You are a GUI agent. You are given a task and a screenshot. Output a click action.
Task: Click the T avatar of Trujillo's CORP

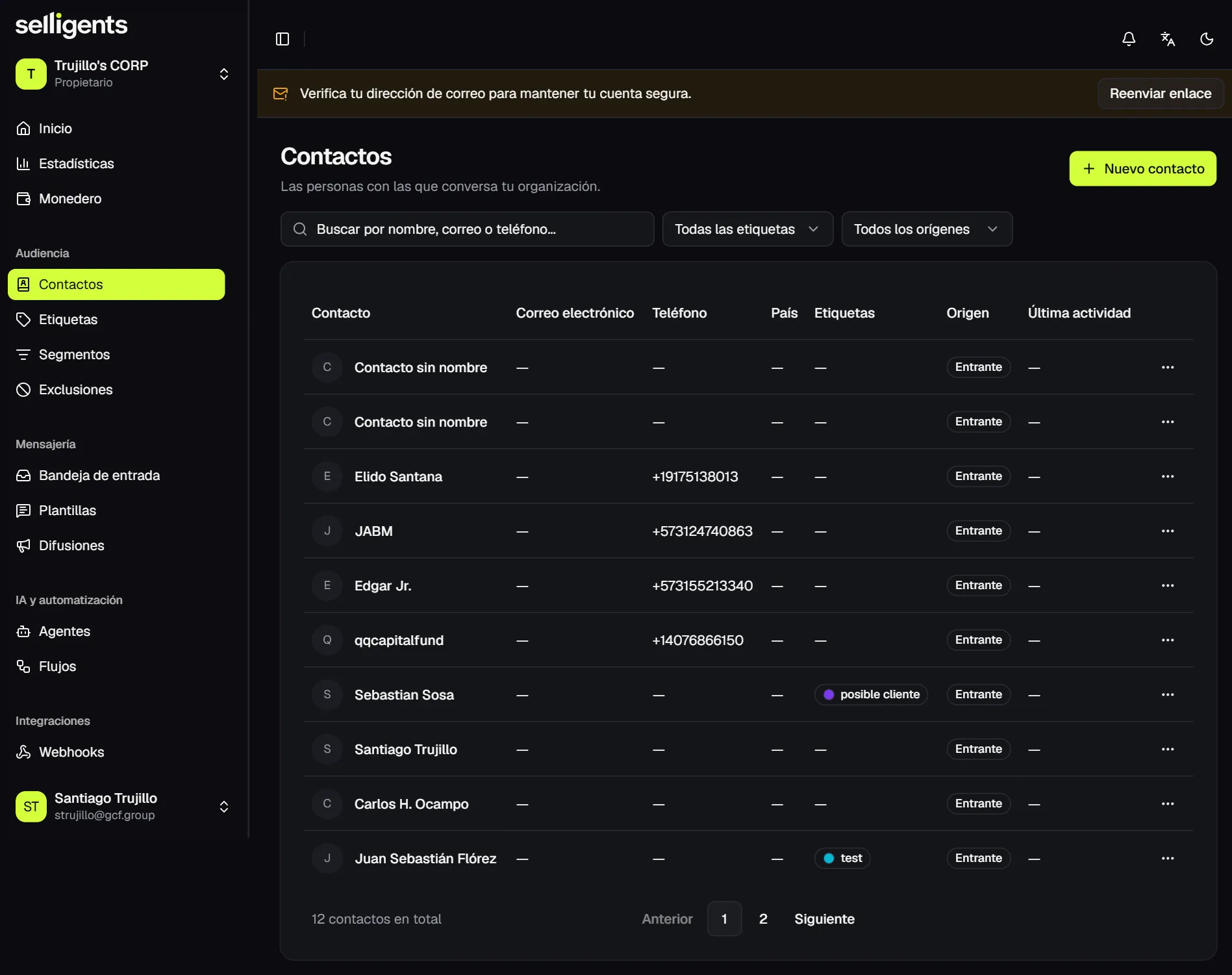click(x=31, y=74)
